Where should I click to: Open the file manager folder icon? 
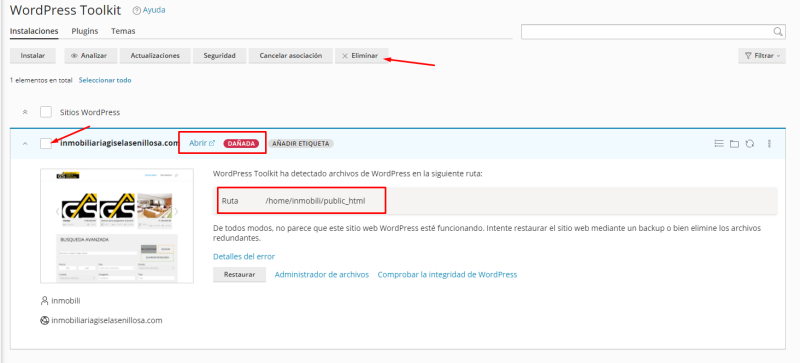(x=734, y=144)
